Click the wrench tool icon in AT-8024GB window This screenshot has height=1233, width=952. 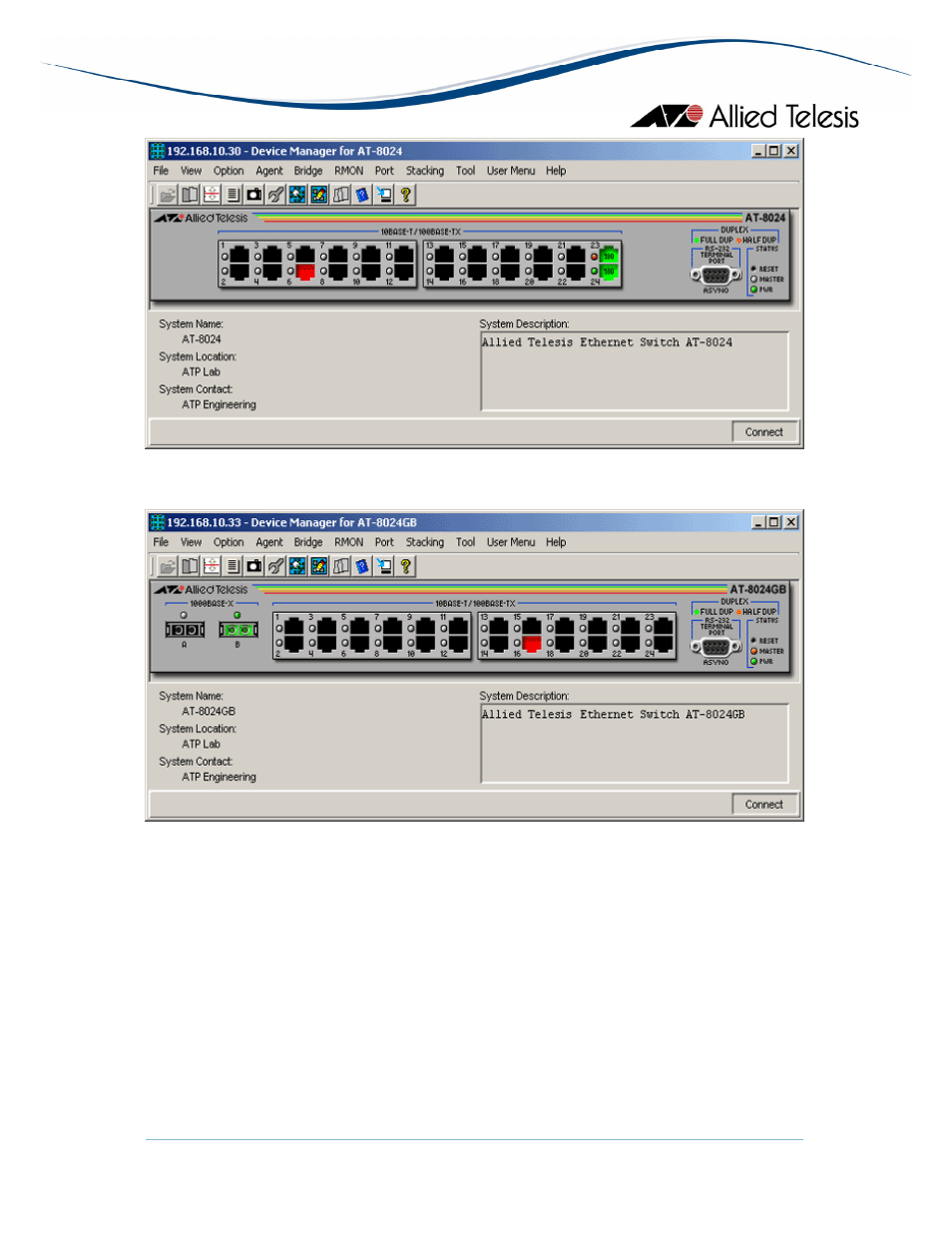click(276, 566)
